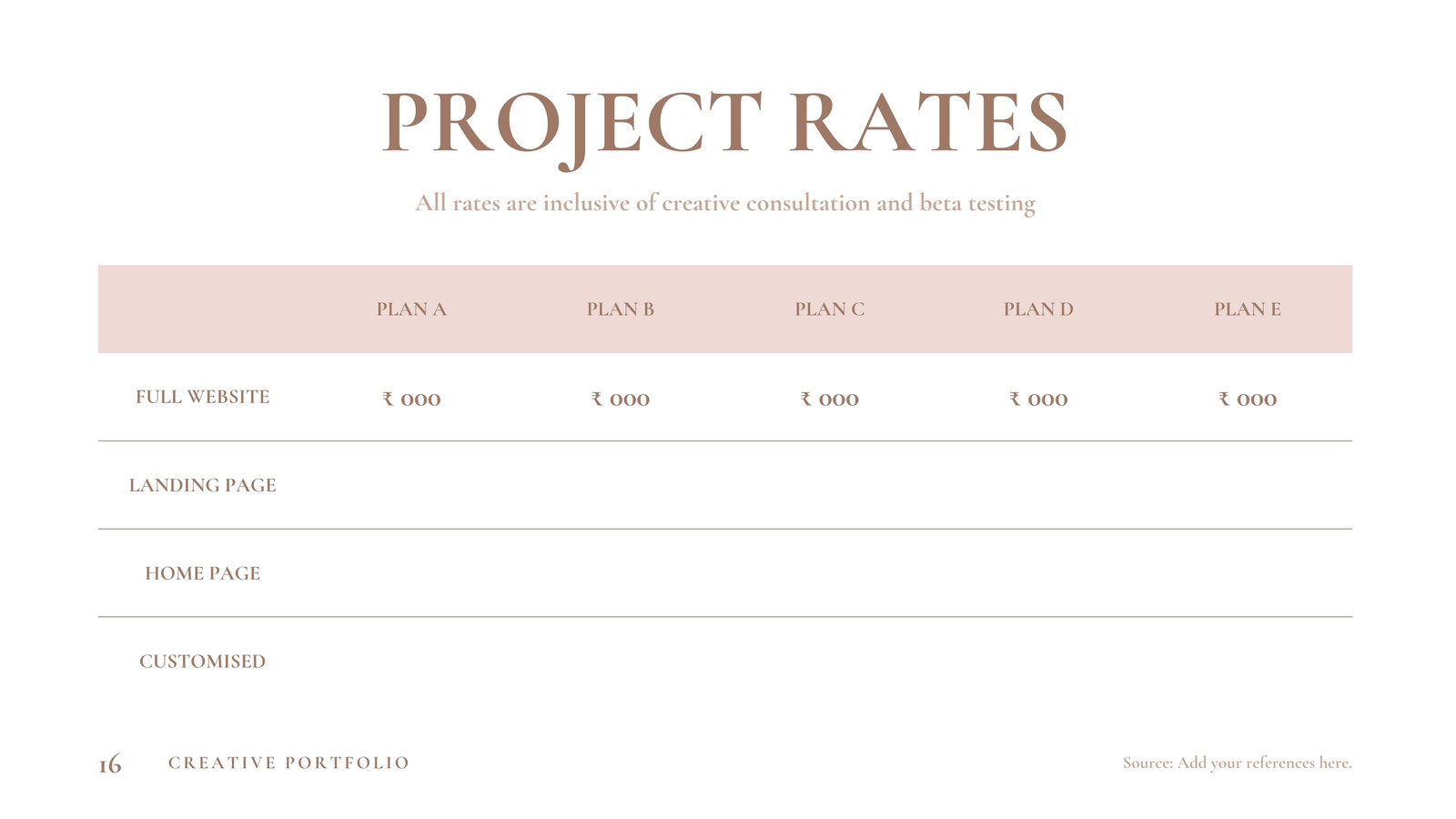Select the PLAN D column header

coord(1038,309)
